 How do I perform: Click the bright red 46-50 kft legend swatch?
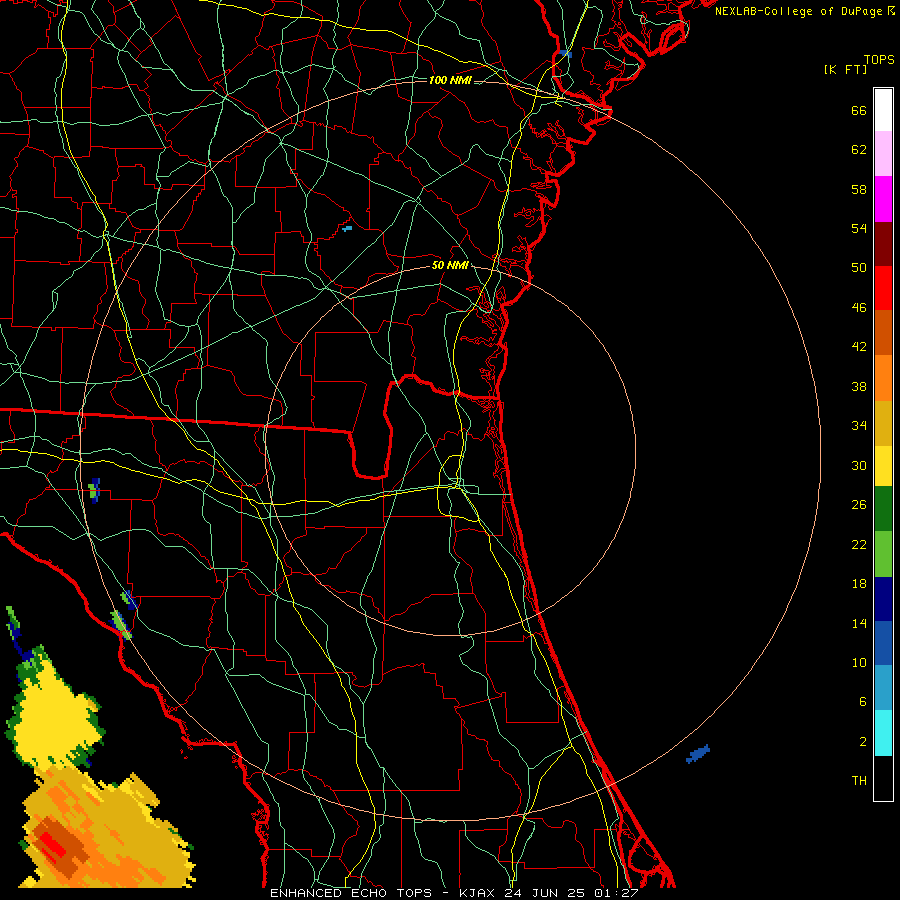883,288
